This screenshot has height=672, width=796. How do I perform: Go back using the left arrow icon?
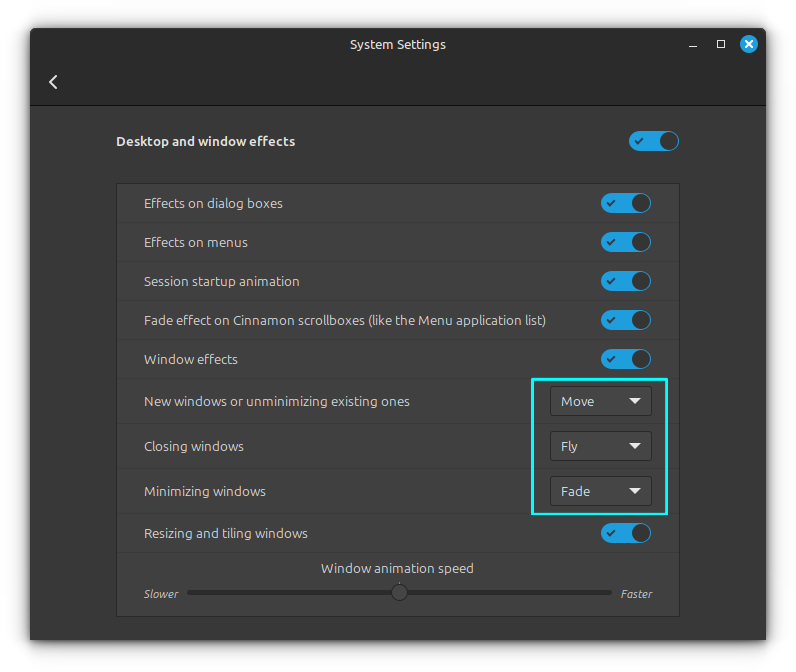[53, 82]
